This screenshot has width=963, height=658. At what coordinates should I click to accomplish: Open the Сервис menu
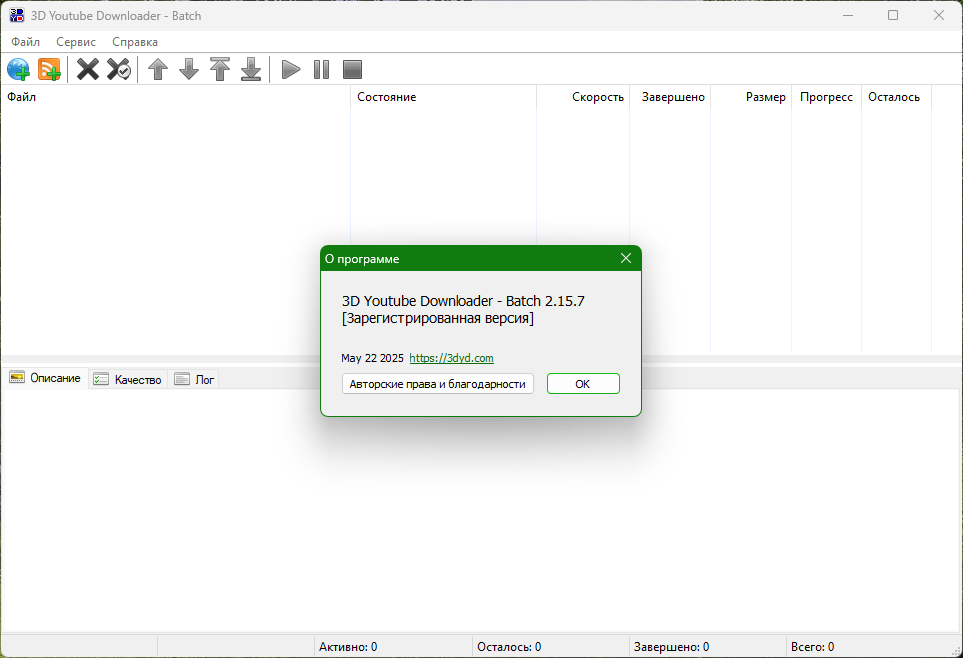(x=76, y=42)
